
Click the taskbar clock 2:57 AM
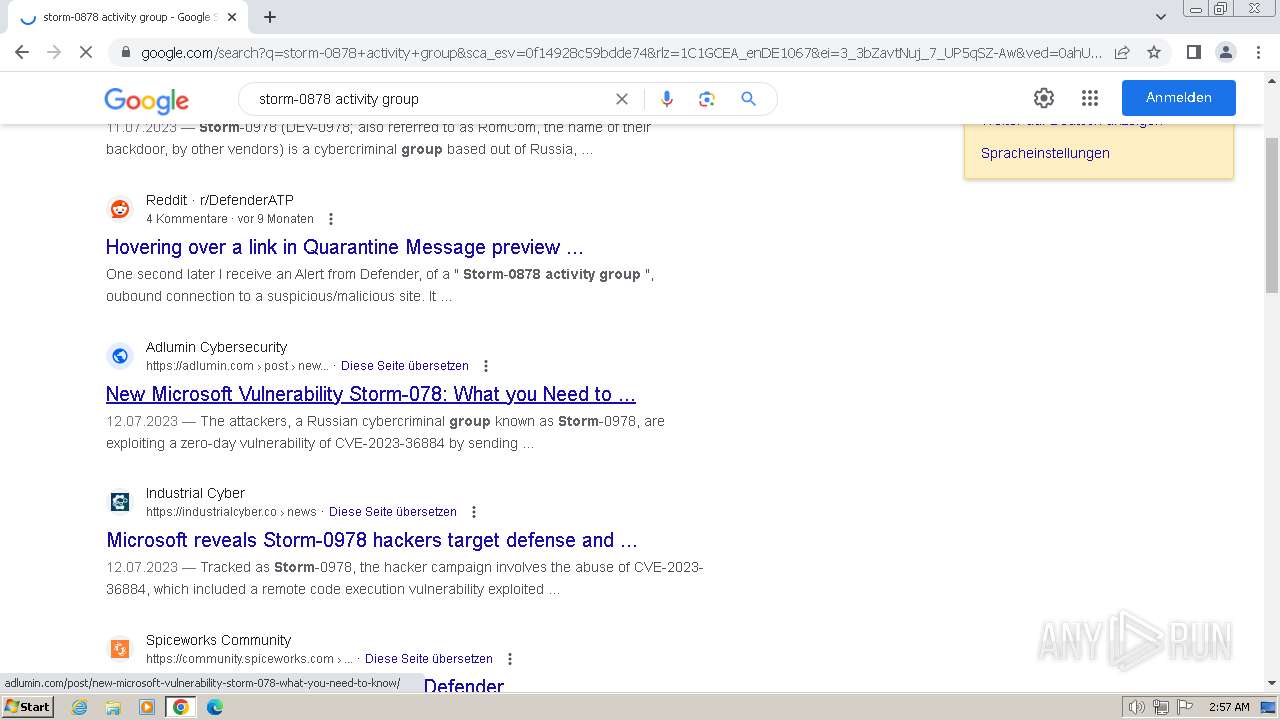click(1229, 707)
